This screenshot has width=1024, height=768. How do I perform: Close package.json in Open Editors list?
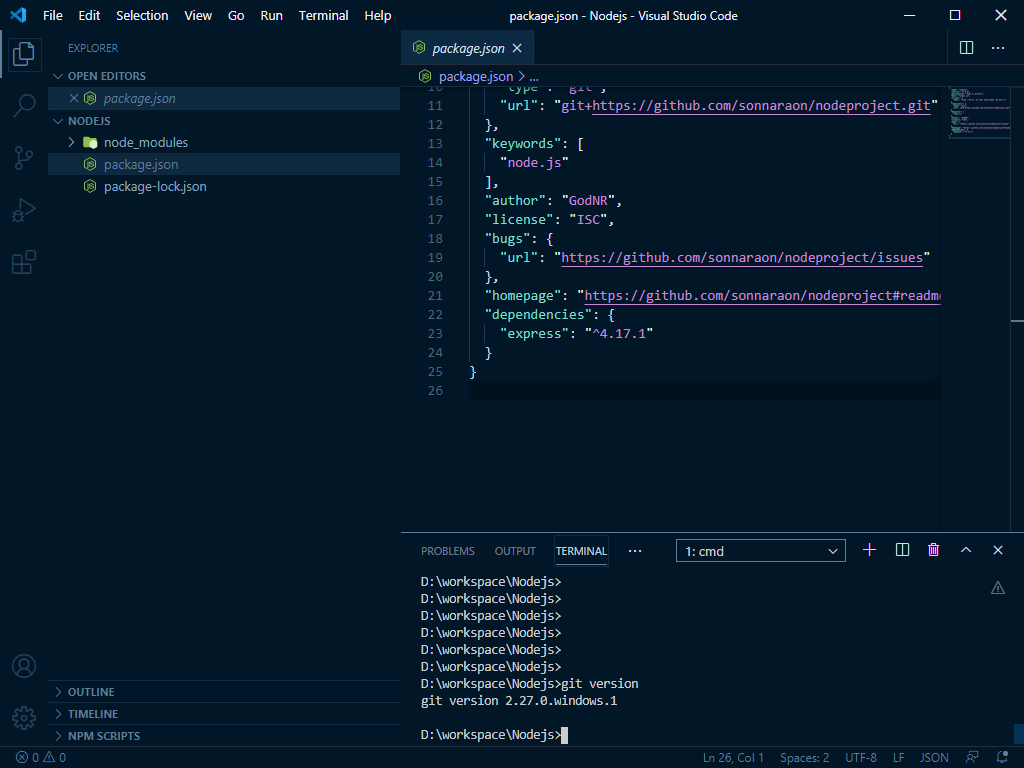point(74,98)
